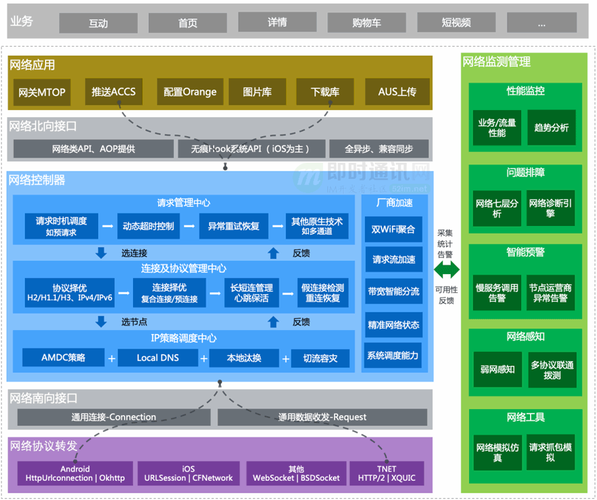This screenshot has width=597, height=500.
Task: Click the 多协议联通拨测 box
Action: point(552,370)
